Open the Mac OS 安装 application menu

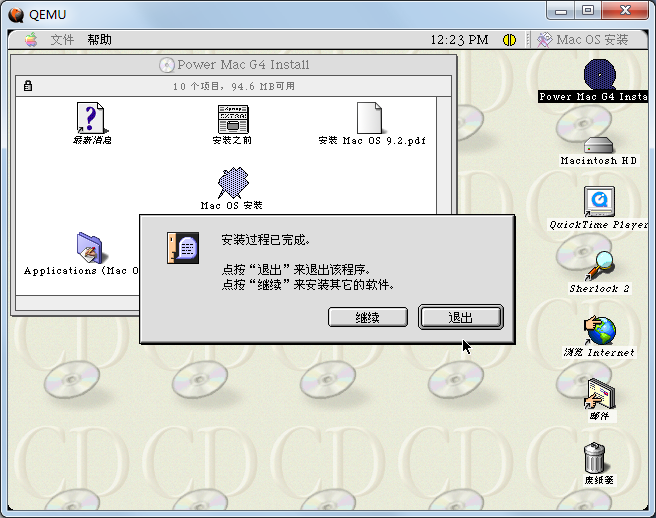coord(582,40)
